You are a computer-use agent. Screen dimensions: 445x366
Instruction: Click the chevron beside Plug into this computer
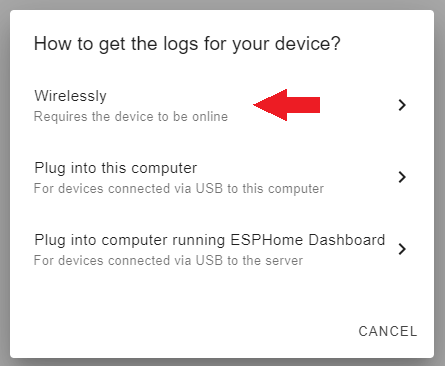[x=402, y=177]
